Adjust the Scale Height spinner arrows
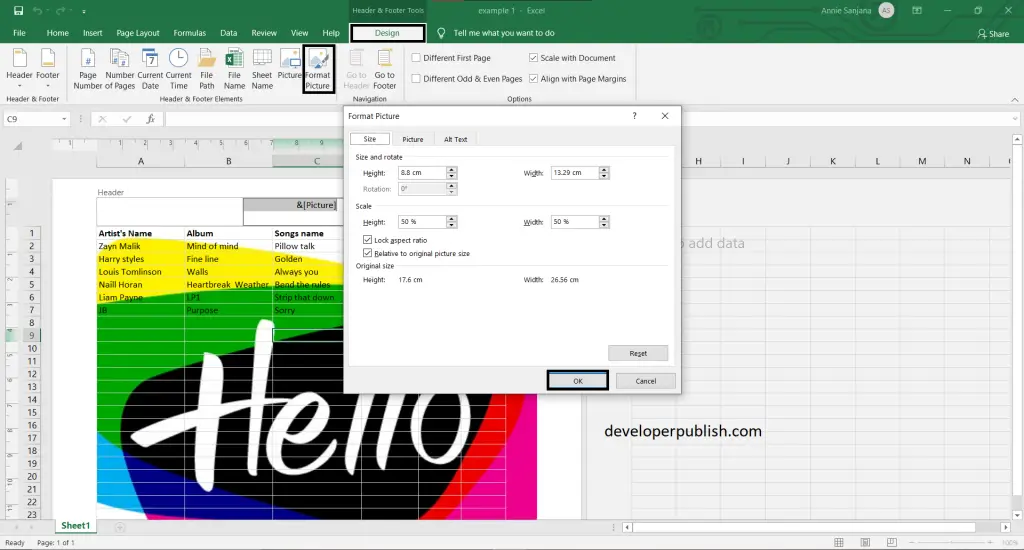This screenshot has width=1024, height=550. pos(451,222)
